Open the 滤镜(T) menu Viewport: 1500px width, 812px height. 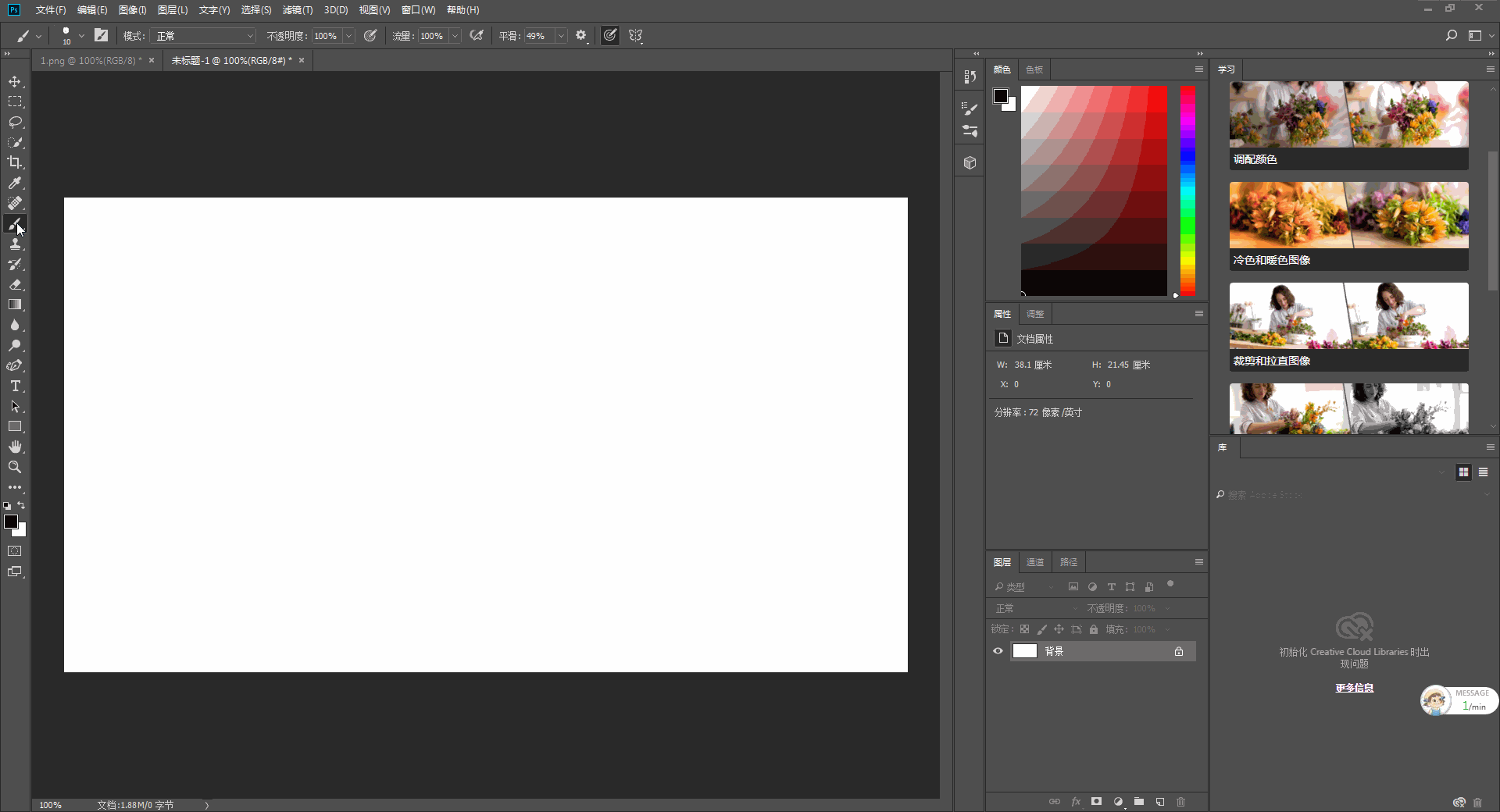(x=297, y=10)
